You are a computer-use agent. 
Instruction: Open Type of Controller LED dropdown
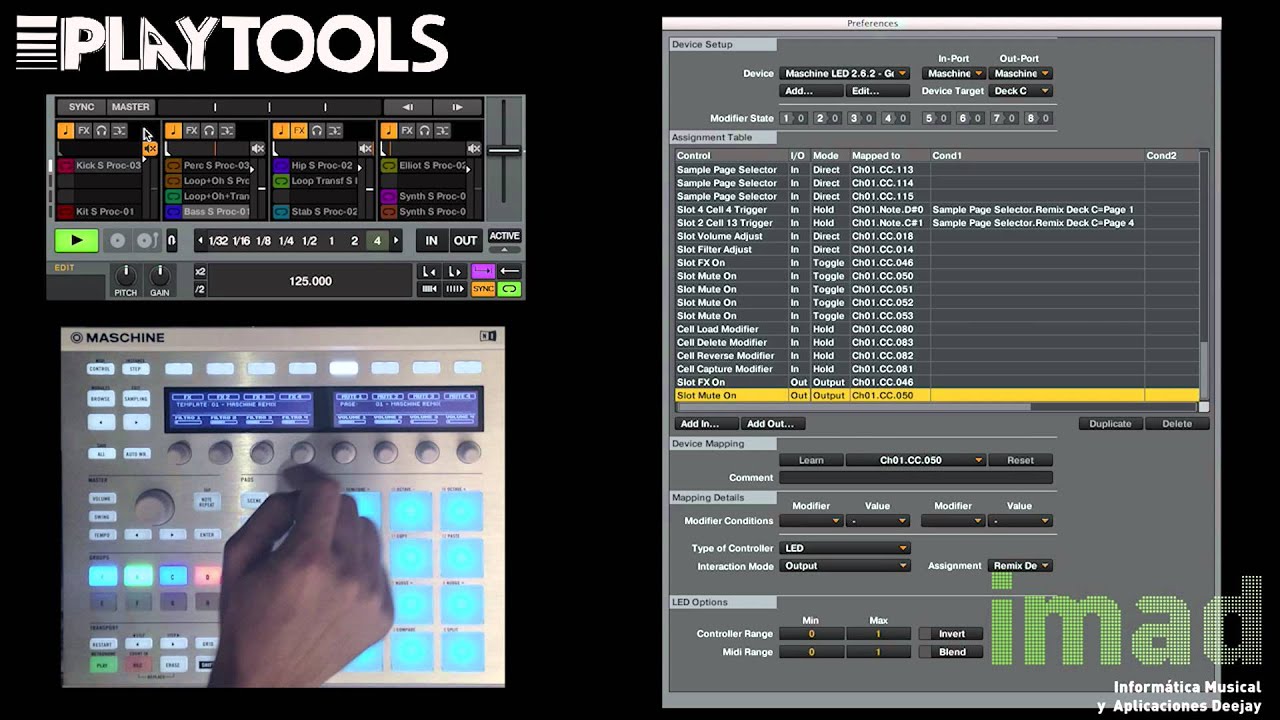844,548
